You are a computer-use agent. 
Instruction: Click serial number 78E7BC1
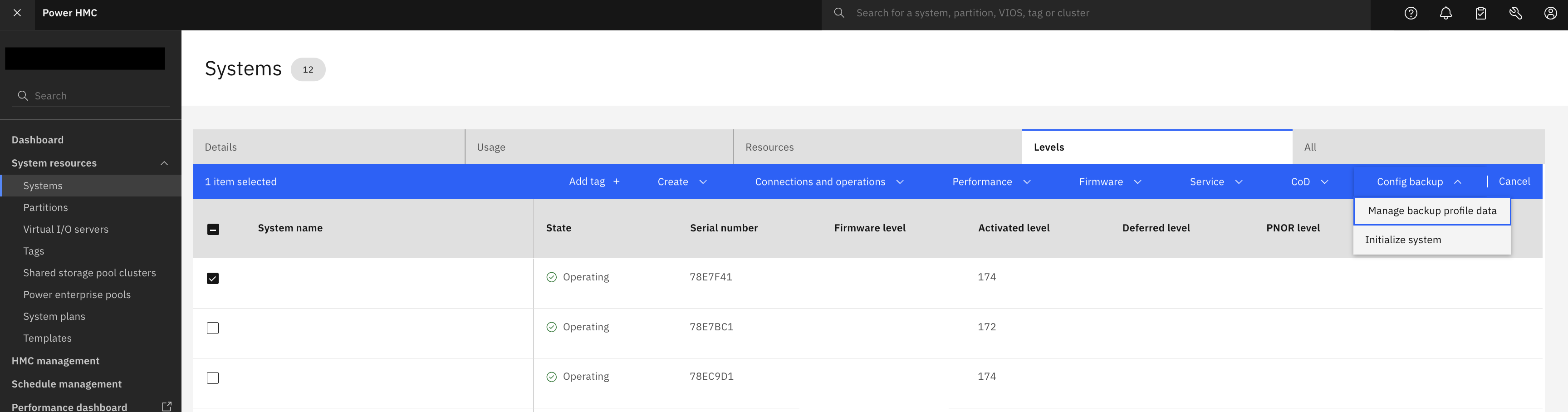click(711, 328)
